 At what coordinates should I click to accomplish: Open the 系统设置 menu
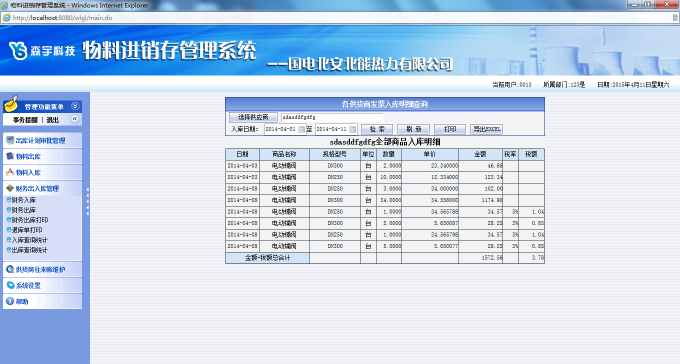coord(42,285)
